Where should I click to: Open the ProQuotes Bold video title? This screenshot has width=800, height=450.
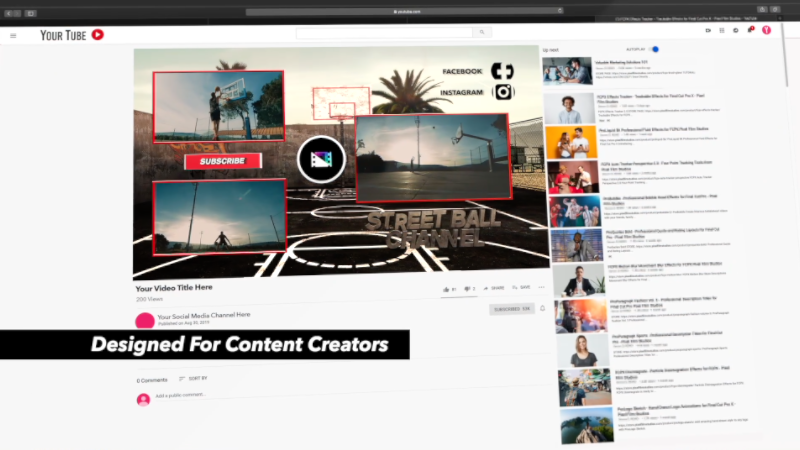click(663, 233)
